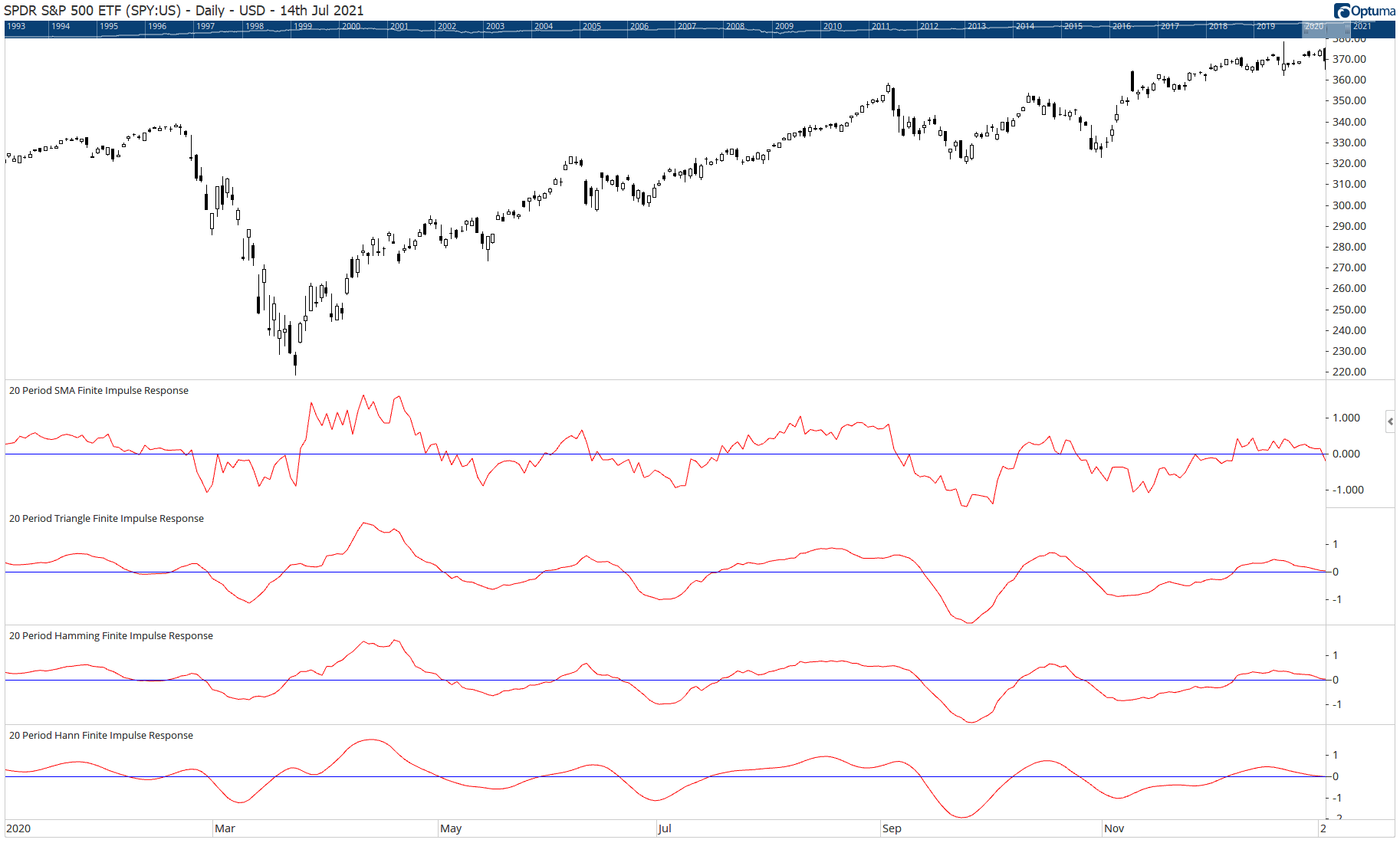
Task: Jump to 2014 in the timeline navigator
Action: [1025, 26]
